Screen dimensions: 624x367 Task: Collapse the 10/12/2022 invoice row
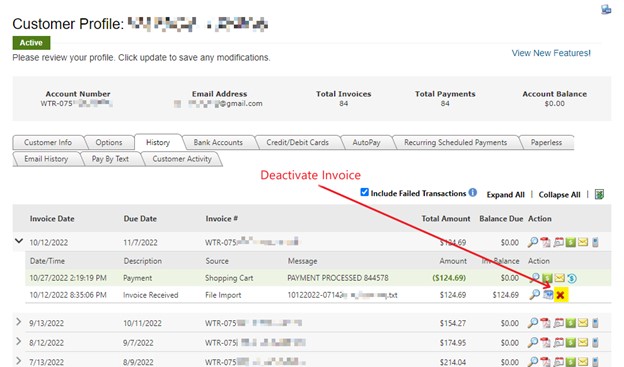pyautogui.click(x=19, y=241)
